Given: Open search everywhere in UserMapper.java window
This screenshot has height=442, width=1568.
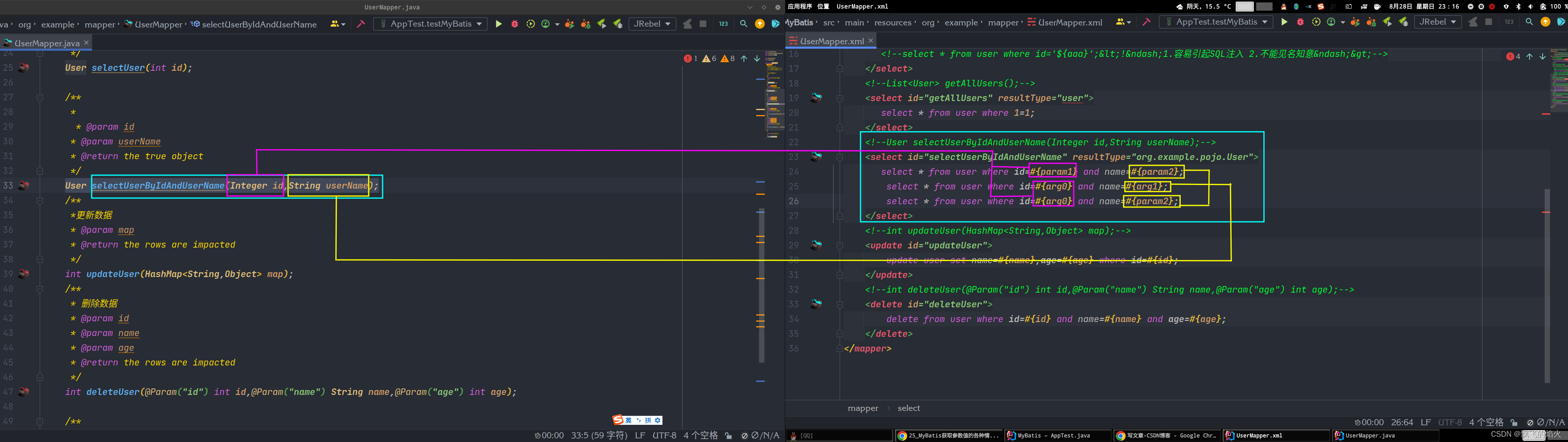Looking at the screenshot, I should pyautogui.click(x=744, y=24).
